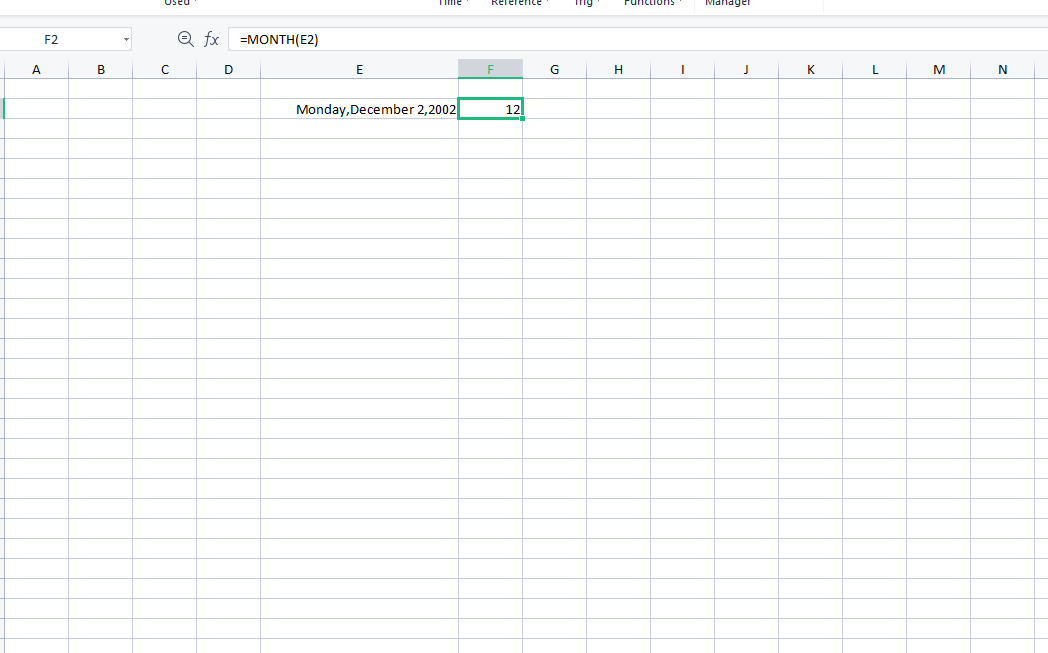Select the column F header
Image resolution: width=1048 pixels, height=653 pixels.
click(490, 68)
